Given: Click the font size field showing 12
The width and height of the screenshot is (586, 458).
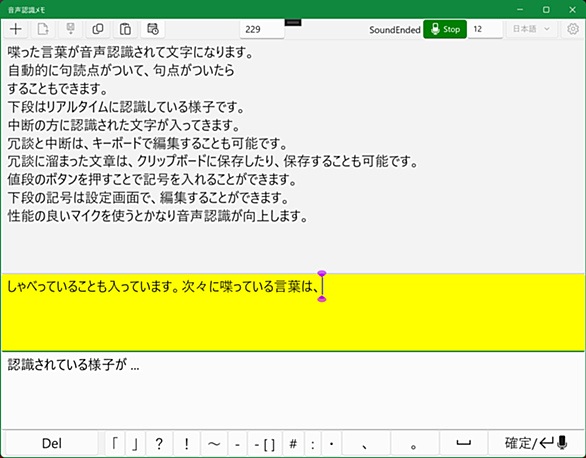Looking at the screenshot, I should pyautogui.click(x=485, y=29).
